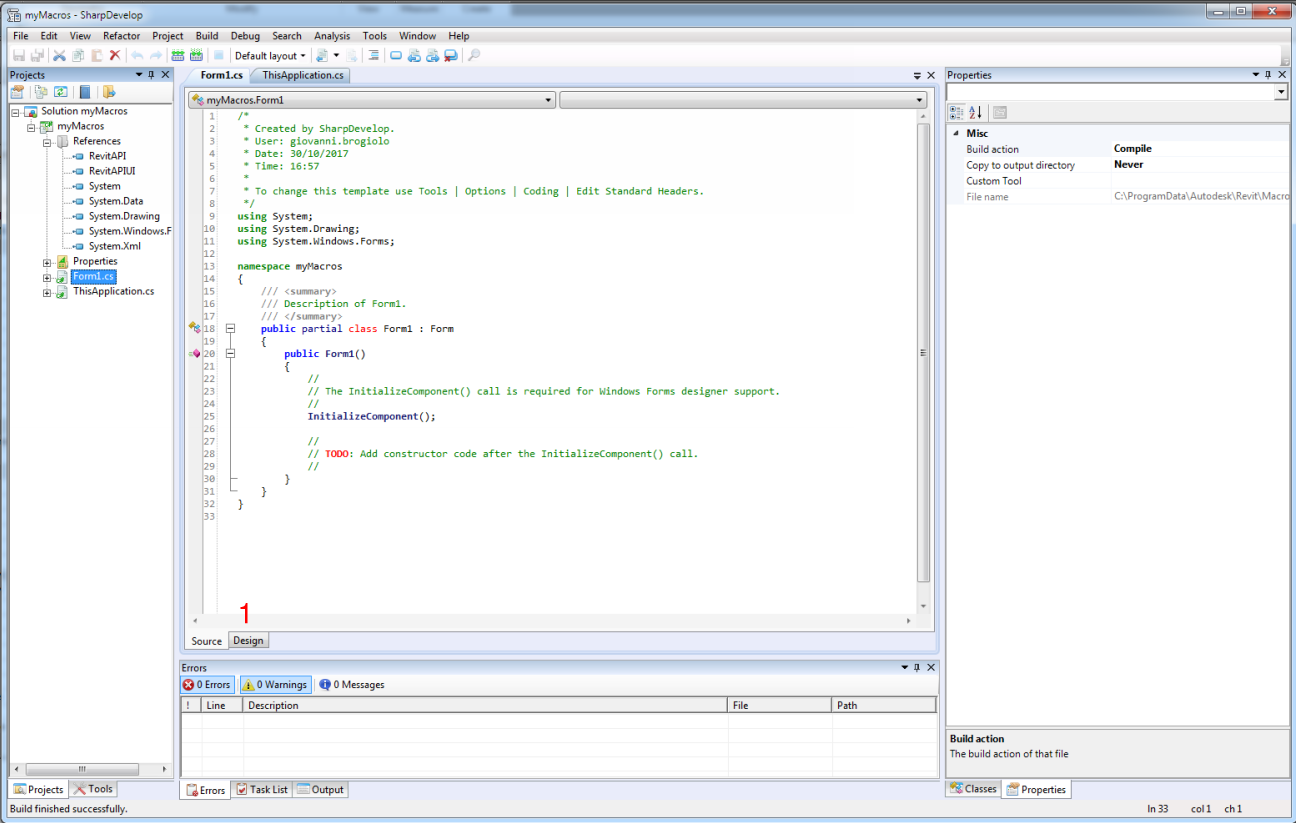Viewport: 1296px width, 823px height.
Task: Cut selected code with the Cut toolbar icon
Action: point(58,55)
